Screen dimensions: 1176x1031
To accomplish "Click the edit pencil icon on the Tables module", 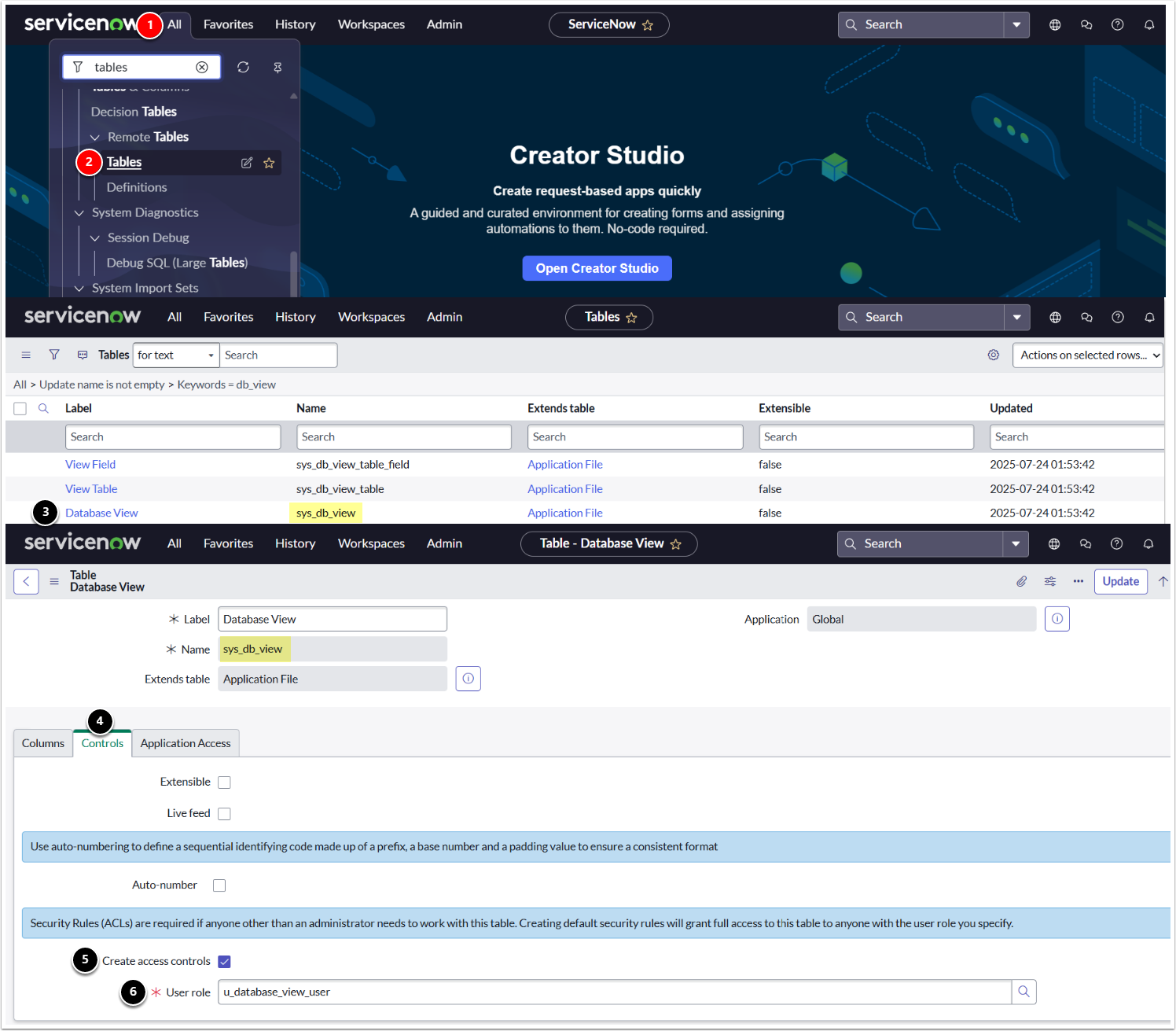I will point(247,163).
